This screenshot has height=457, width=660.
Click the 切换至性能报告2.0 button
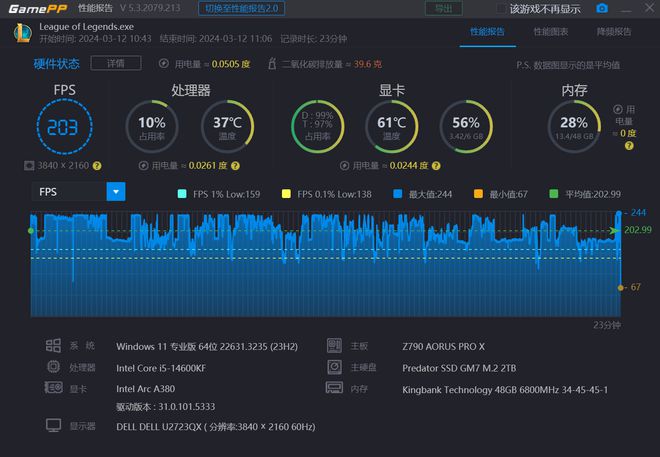242,8
